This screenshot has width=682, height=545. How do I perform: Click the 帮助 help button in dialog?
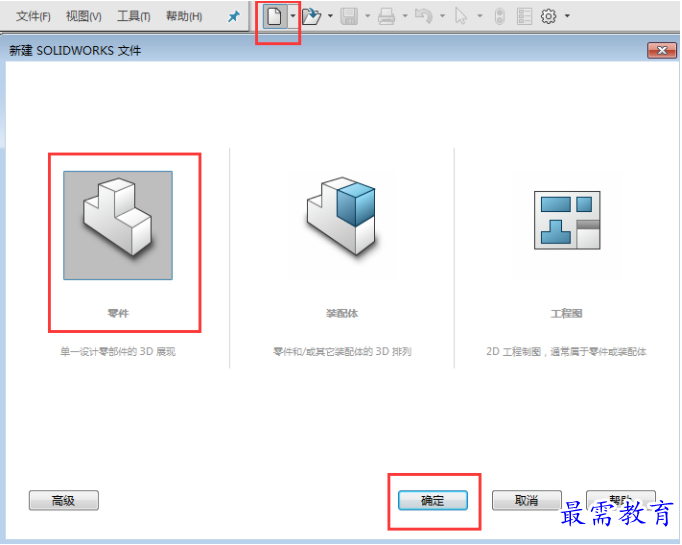click(x=621, y=500)
